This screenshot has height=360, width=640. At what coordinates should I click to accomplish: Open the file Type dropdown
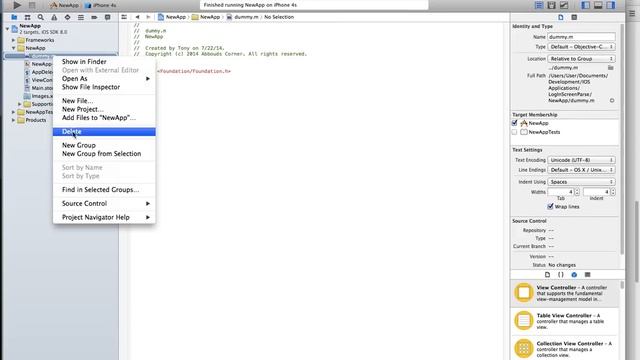581,47
